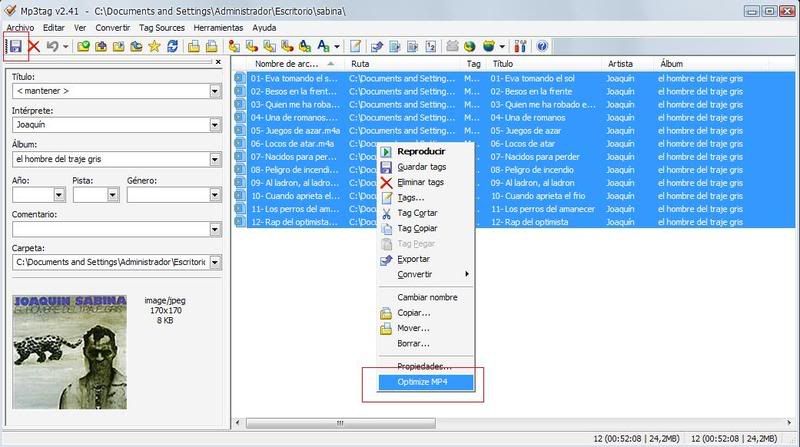Open the Editar menu

pos(54,28)
